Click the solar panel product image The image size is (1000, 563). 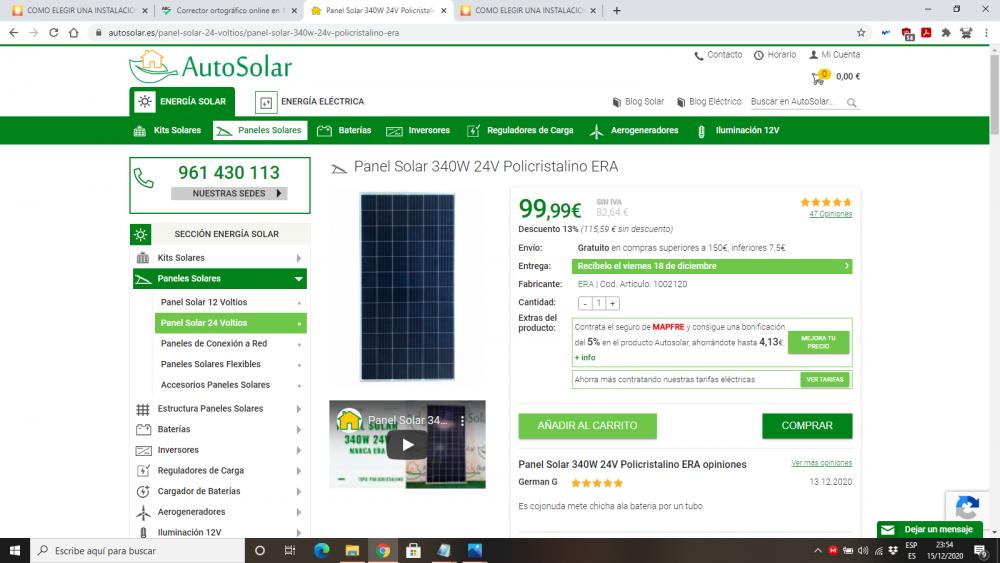407,287
